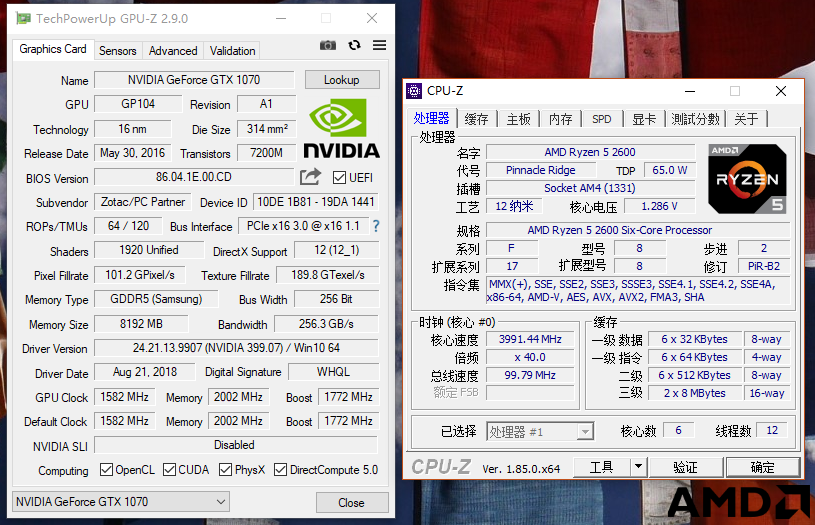Screen dimensions: 815x525
Task: Click the Pixel Fillrate 101.2 GPixel/s value
Action: click(x=140, y=275)
